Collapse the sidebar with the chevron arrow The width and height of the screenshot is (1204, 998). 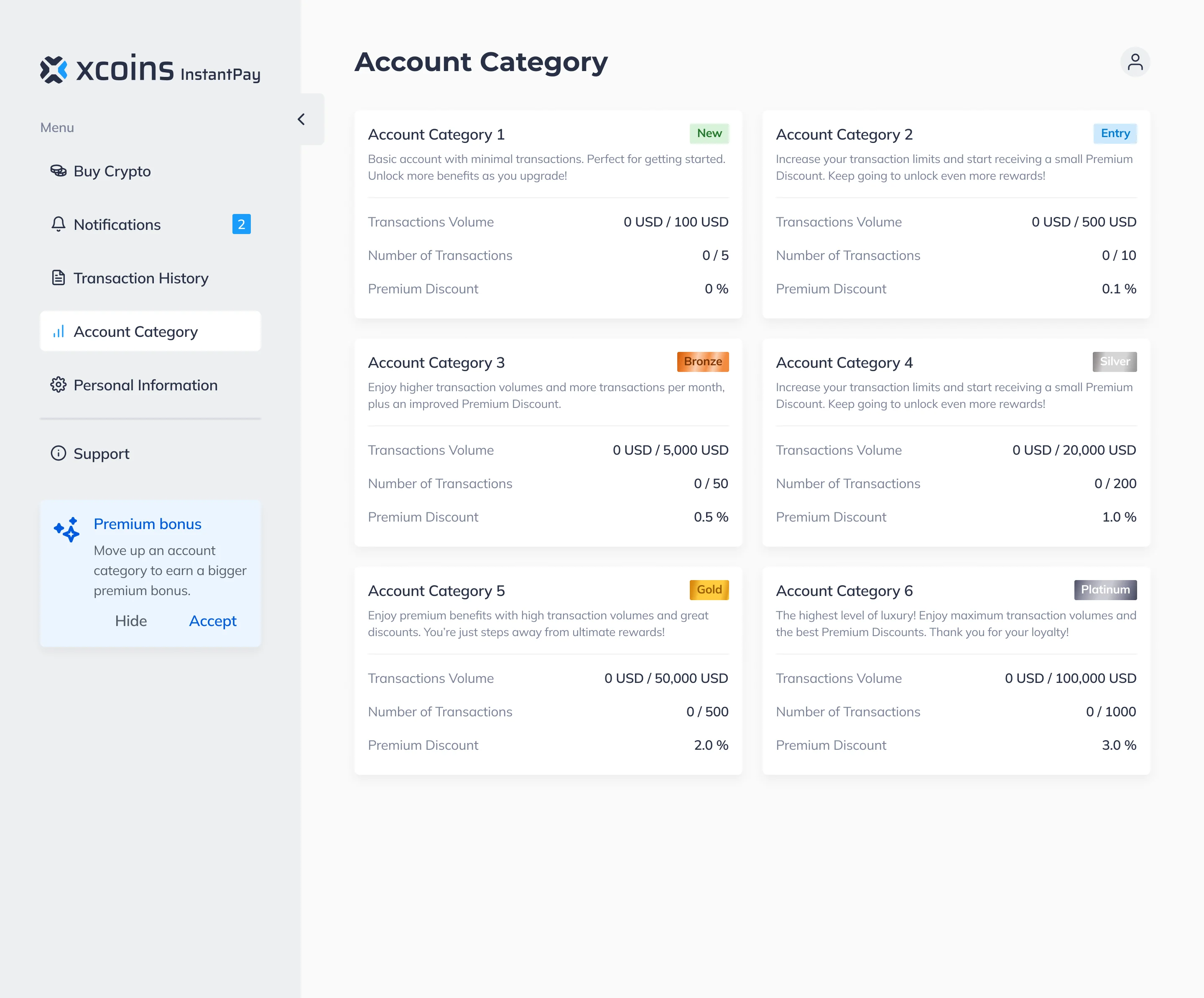tap(301, 119)
